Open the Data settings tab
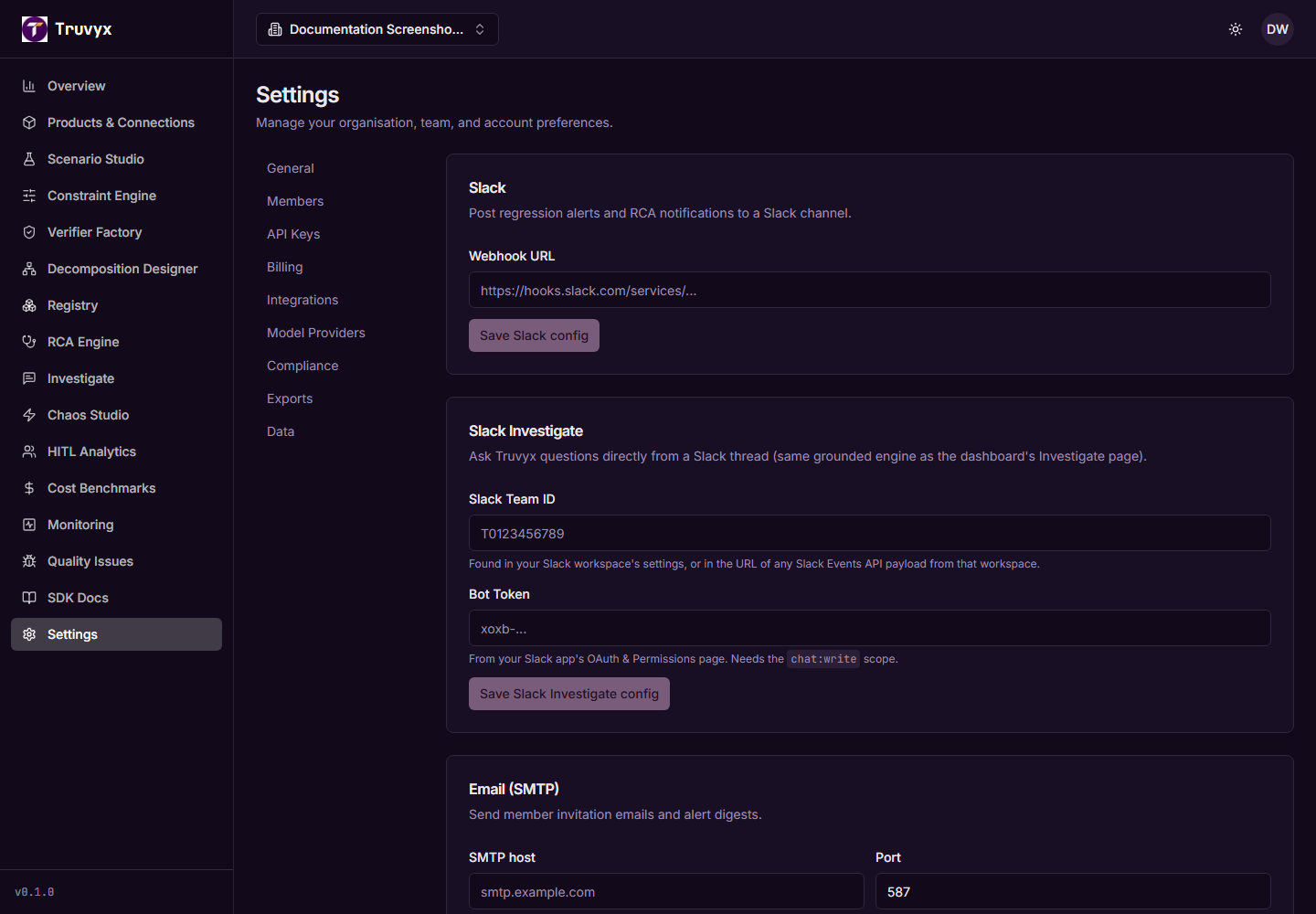 coord(281,431)
